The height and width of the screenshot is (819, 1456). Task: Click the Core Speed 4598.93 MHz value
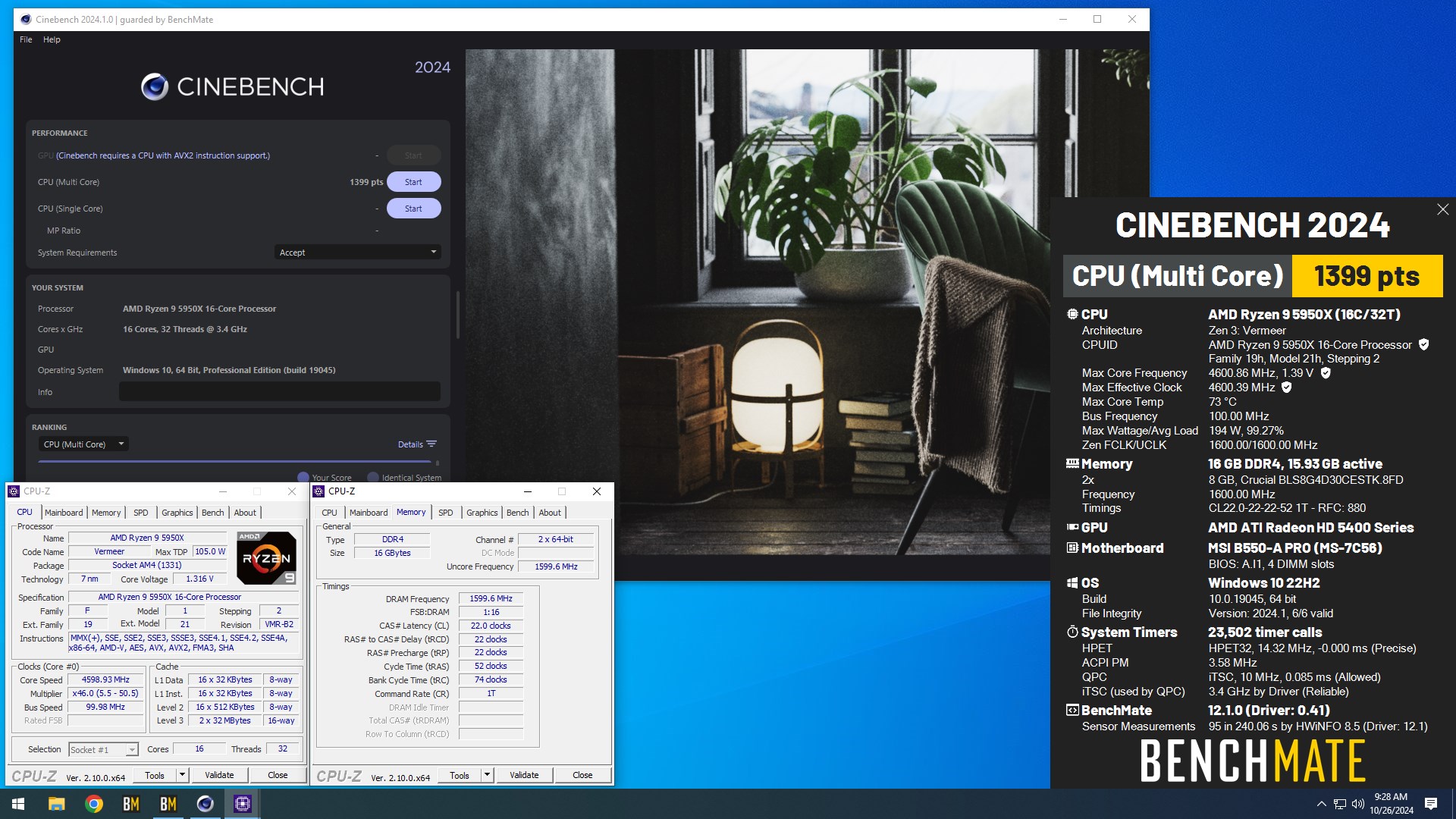[x=105, y=680]
